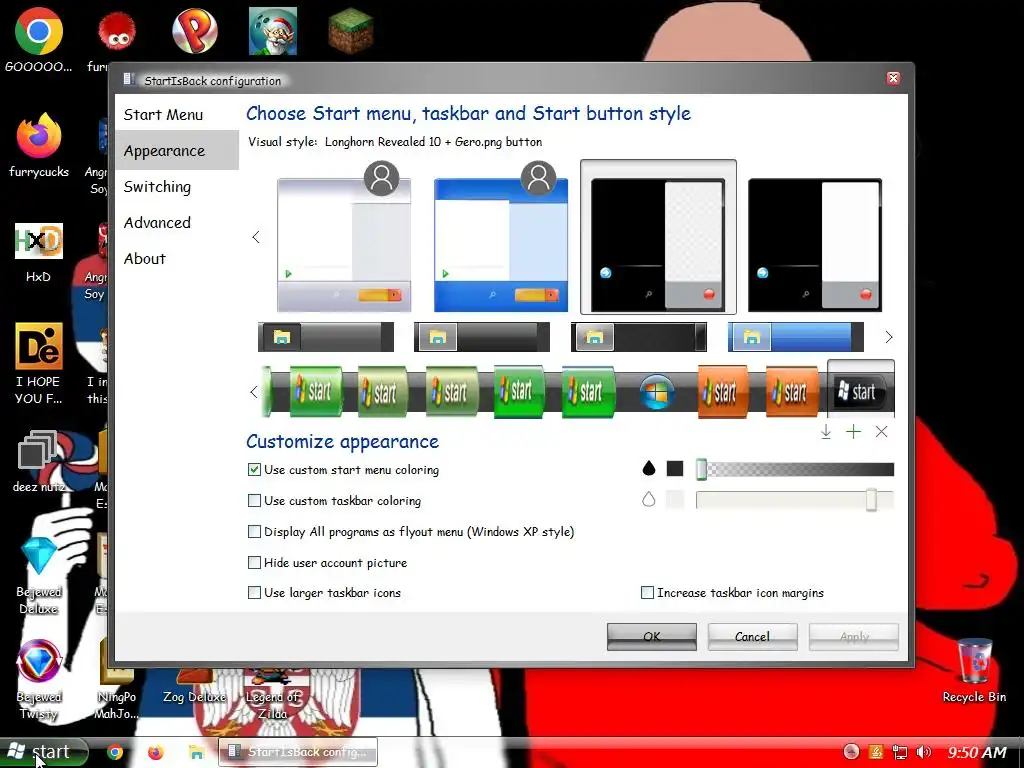Click the taskbar color droplet icon
This screenshot has height=768, width=1024.
click(648, 500)
